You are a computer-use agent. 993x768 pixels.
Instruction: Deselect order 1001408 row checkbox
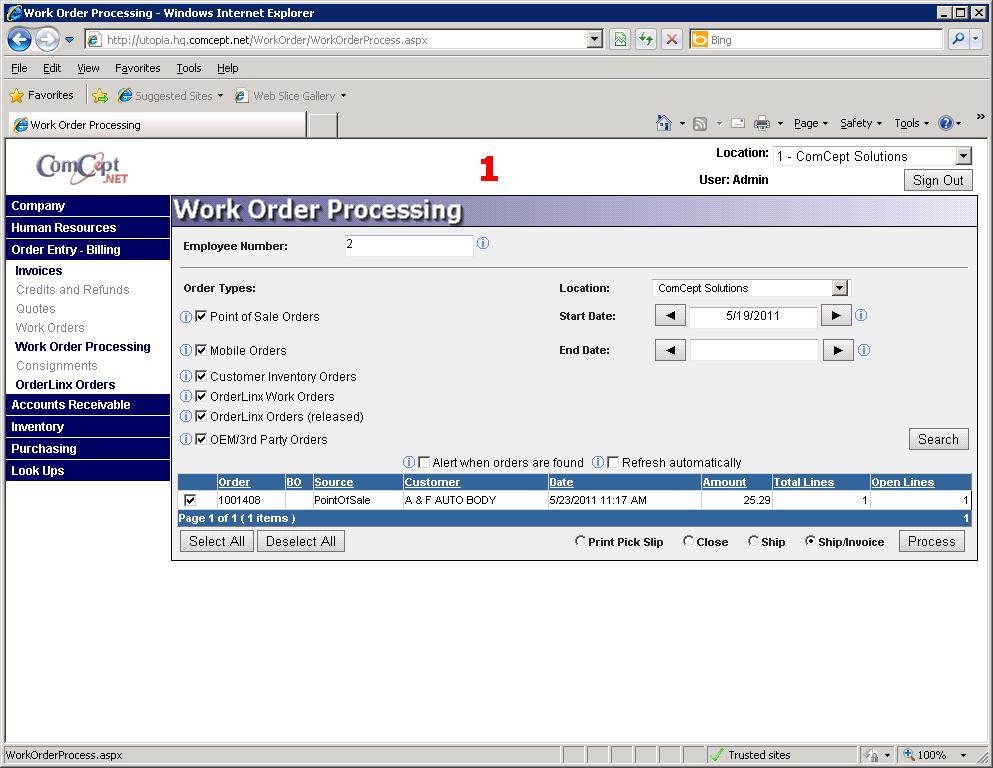(190, 500)
